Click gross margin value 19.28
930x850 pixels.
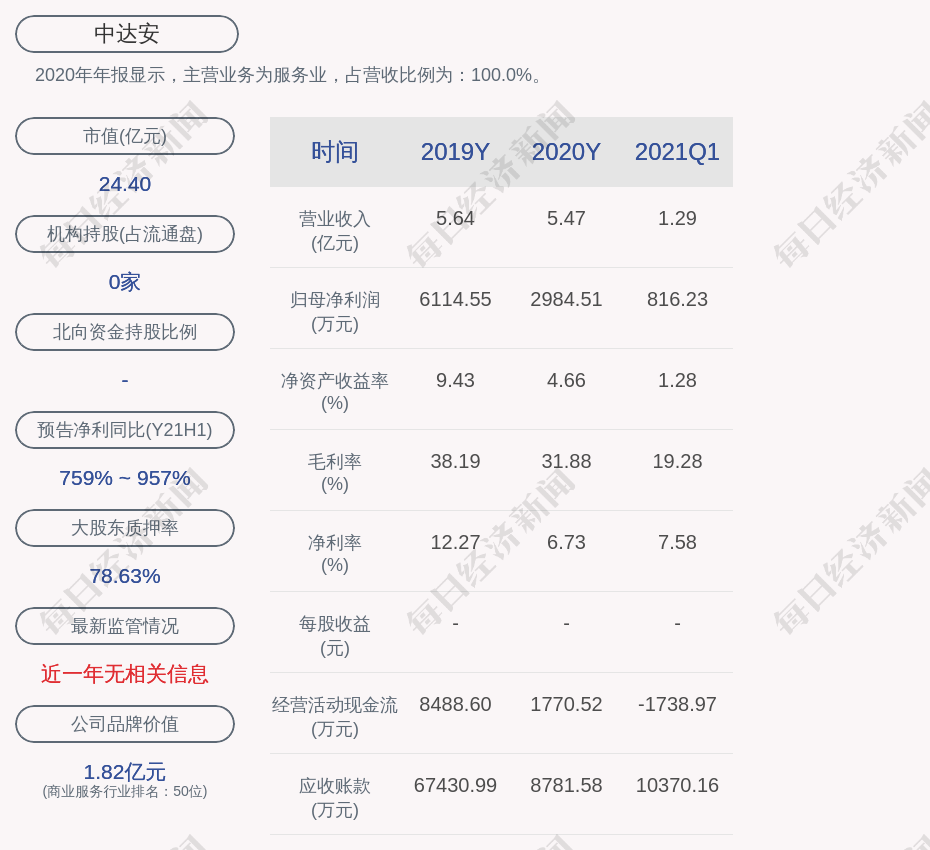click(677, 461)
